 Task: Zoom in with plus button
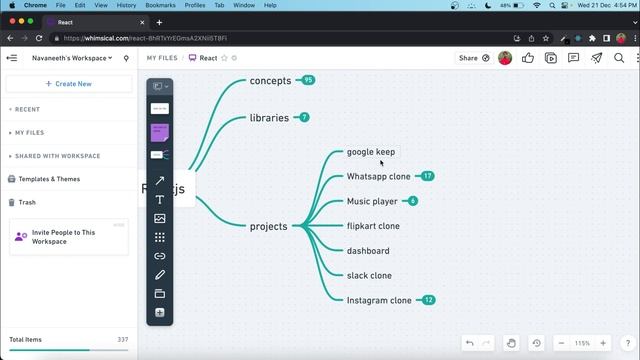point(603,343)
